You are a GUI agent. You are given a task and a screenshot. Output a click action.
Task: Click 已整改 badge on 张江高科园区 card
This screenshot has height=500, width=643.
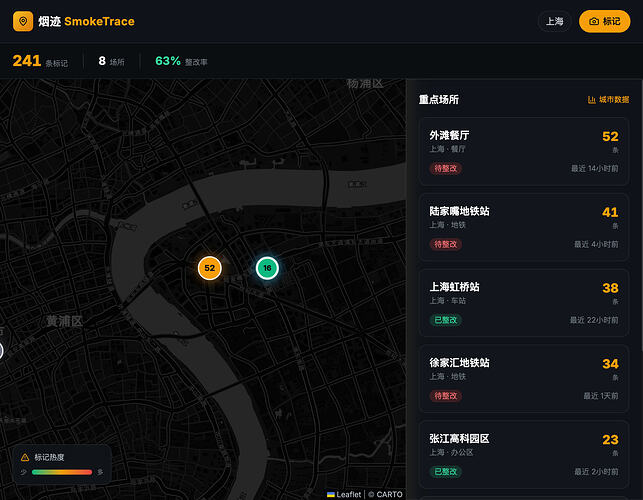[x=446, y=472]
